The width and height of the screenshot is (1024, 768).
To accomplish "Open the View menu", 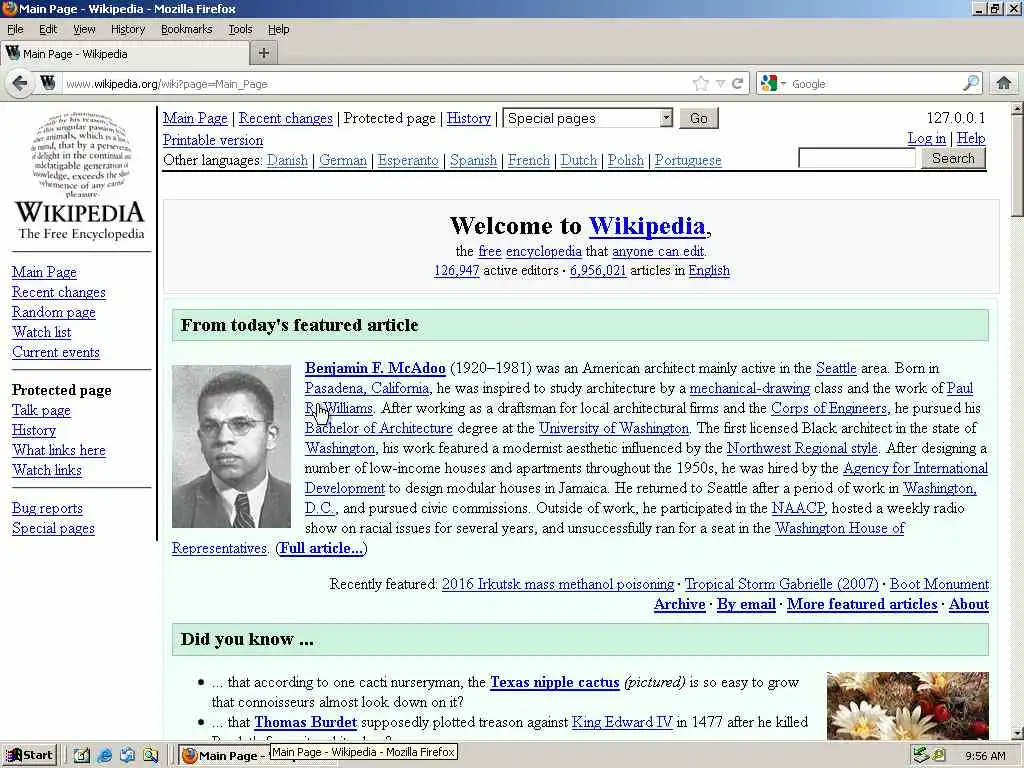I will tap(84, 29).
